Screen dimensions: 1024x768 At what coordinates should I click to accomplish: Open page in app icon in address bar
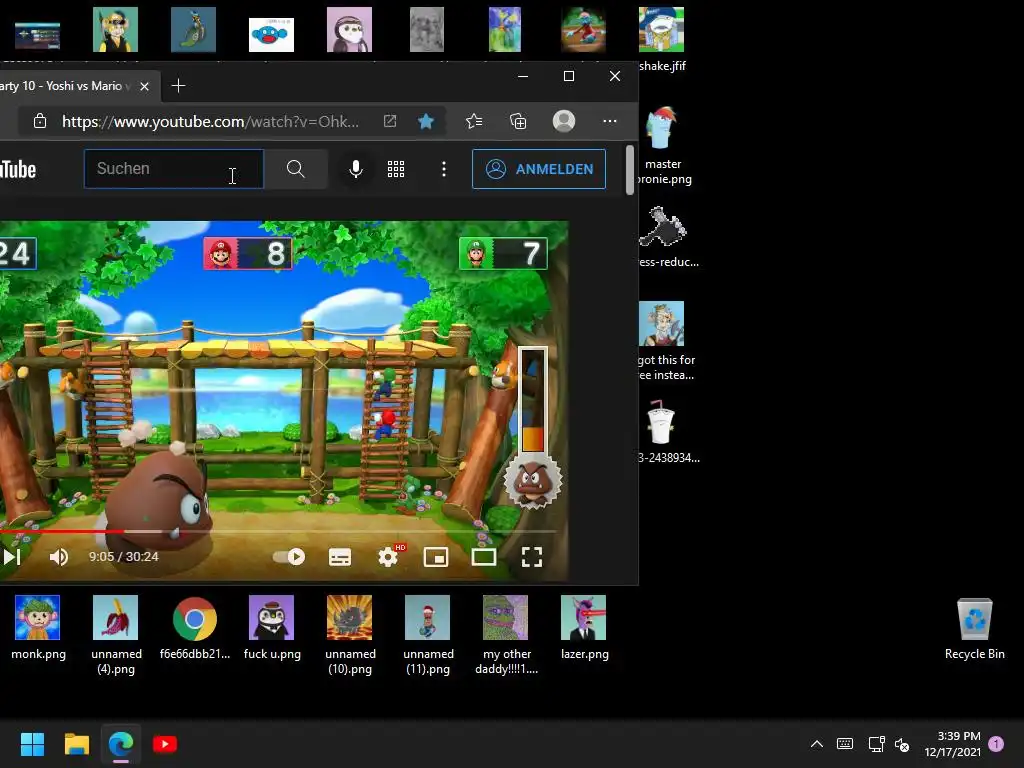click(x=390, y=121)
